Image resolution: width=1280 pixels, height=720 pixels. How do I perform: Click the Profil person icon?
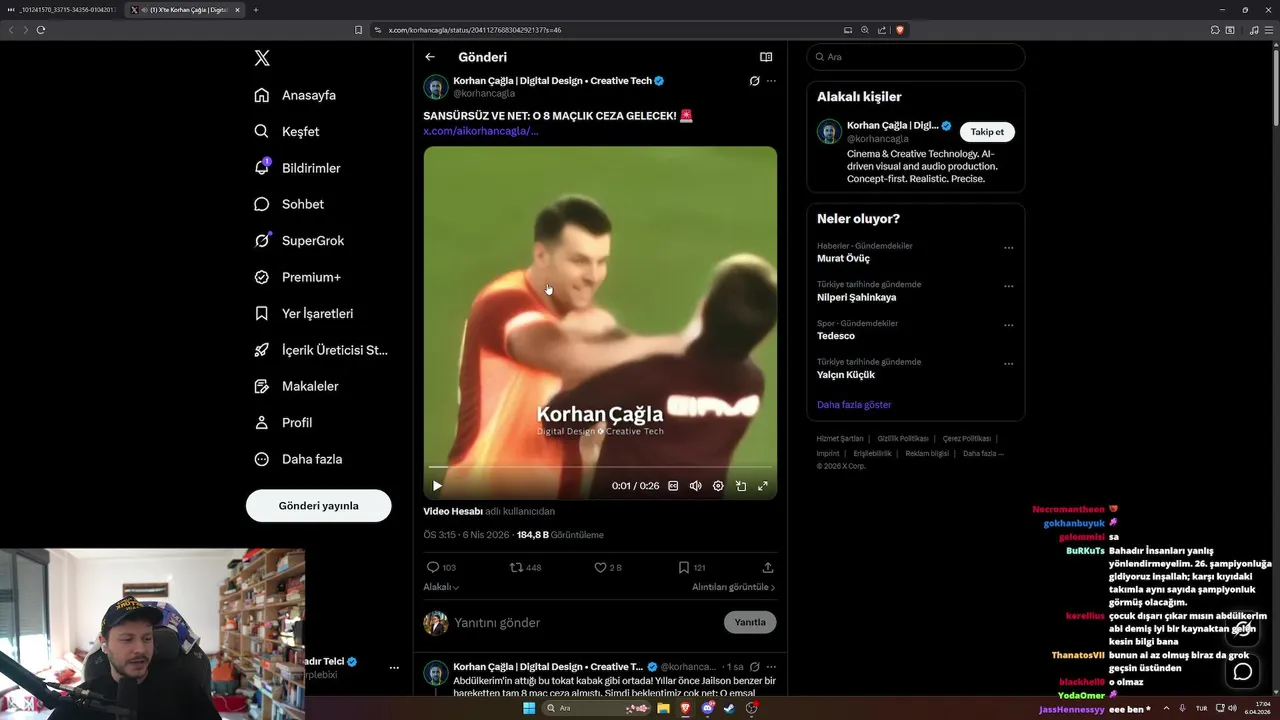(262, 423)
